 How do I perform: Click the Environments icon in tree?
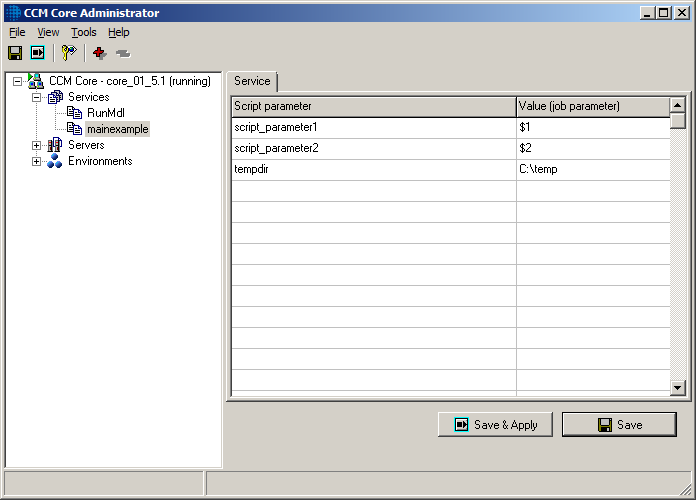(55, 161)
